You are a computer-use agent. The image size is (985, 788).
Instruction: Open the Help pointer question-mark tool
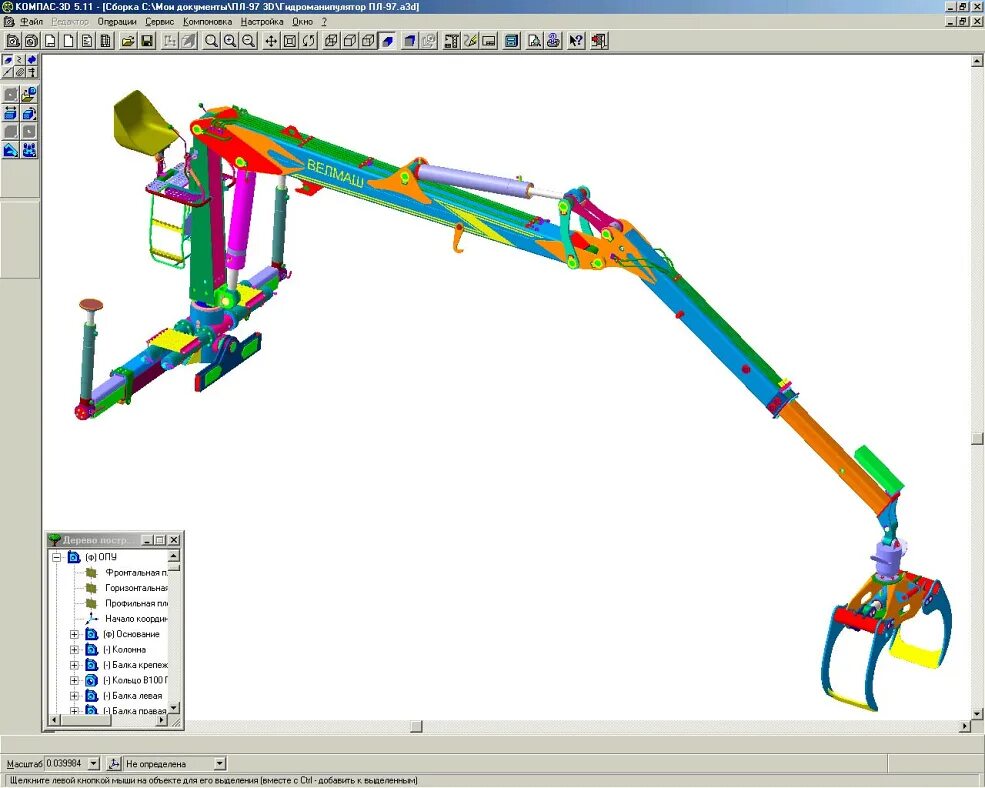coord(575,41)
